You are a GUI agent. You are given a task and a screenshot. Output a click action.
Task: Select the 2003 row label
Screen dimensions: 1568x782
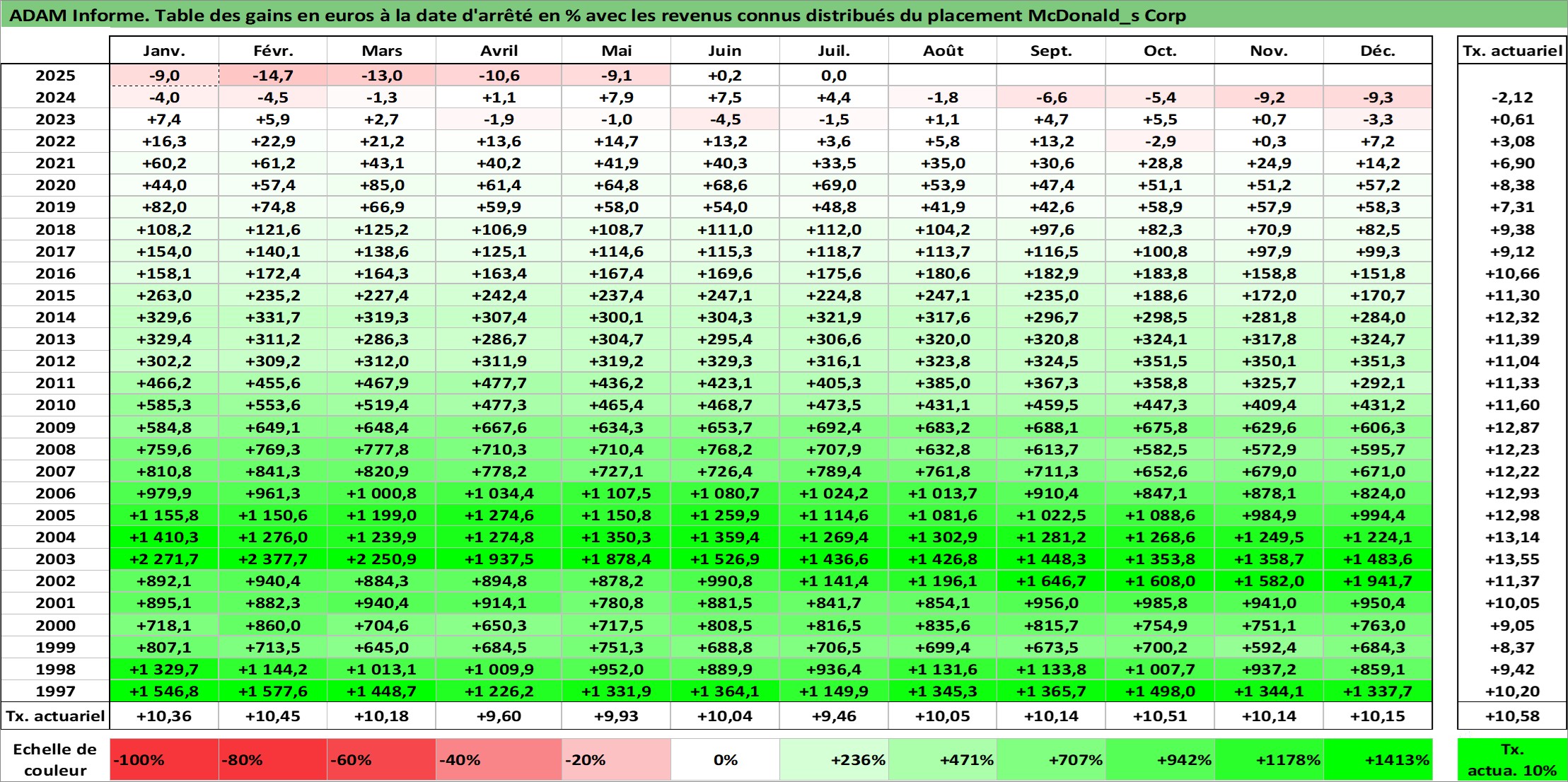click(55, 559)
